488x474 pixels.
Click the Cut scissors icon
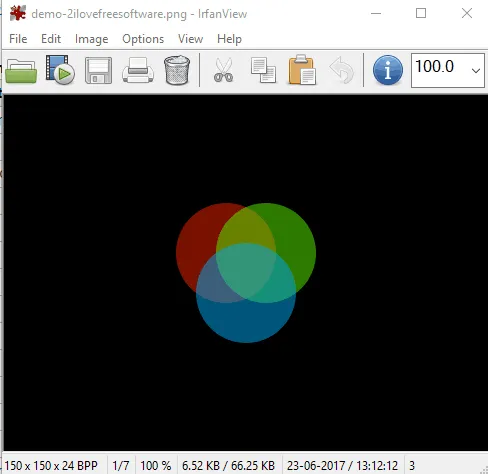223,70
